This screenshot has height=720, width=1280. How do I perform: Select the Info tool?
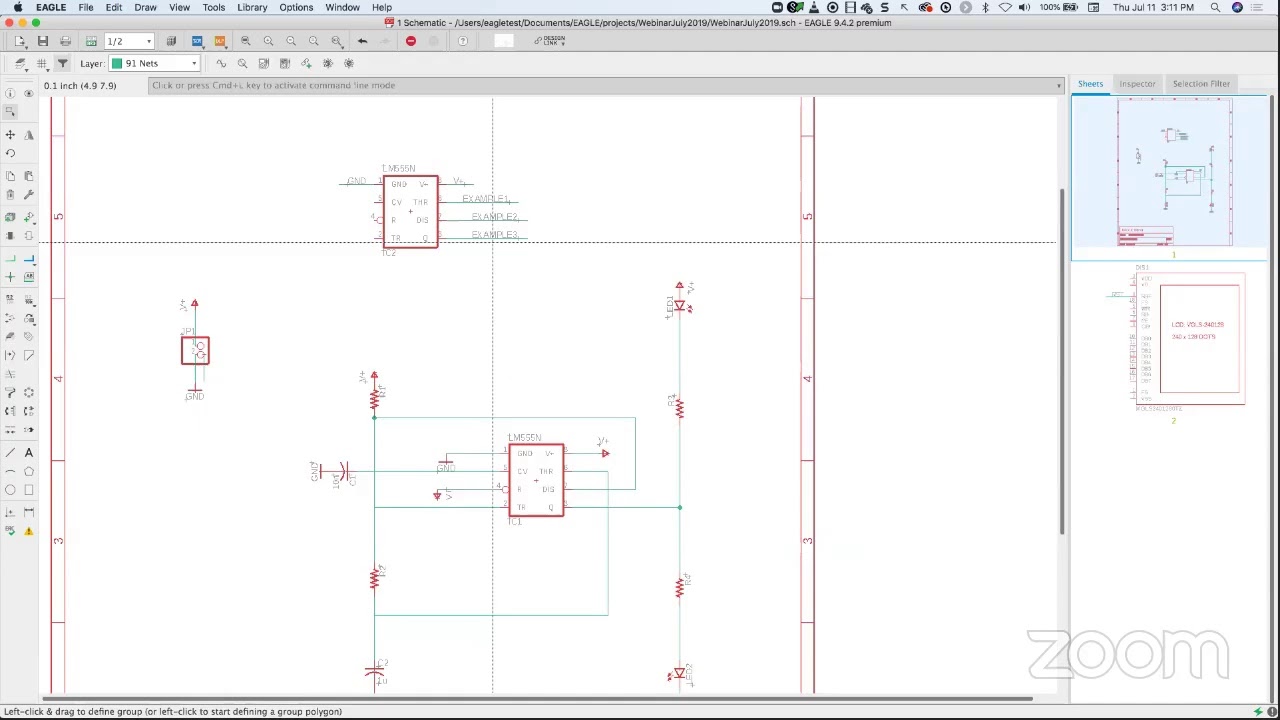coord(10,93)
